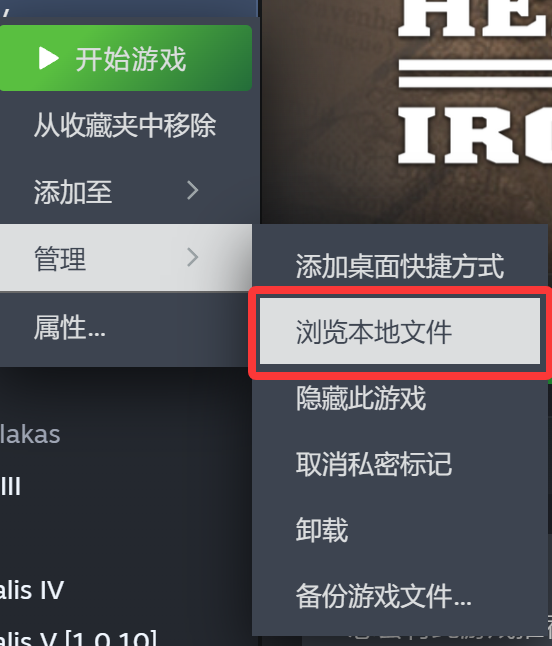This screenshot has height=646, width=552.
Task: Open the 添加至 submenu entry
Action: pyautogui.click(x=126, y=191)
